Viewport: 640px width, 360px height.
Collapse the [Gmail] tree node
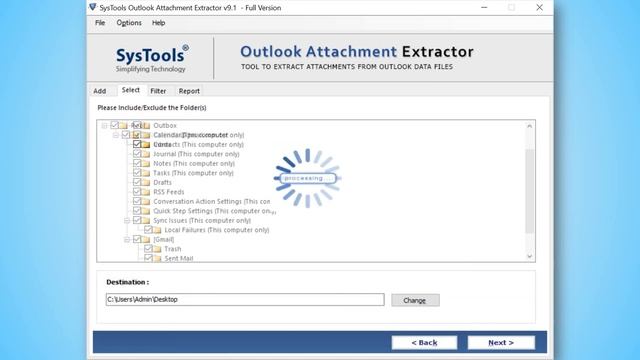point(127,239)
